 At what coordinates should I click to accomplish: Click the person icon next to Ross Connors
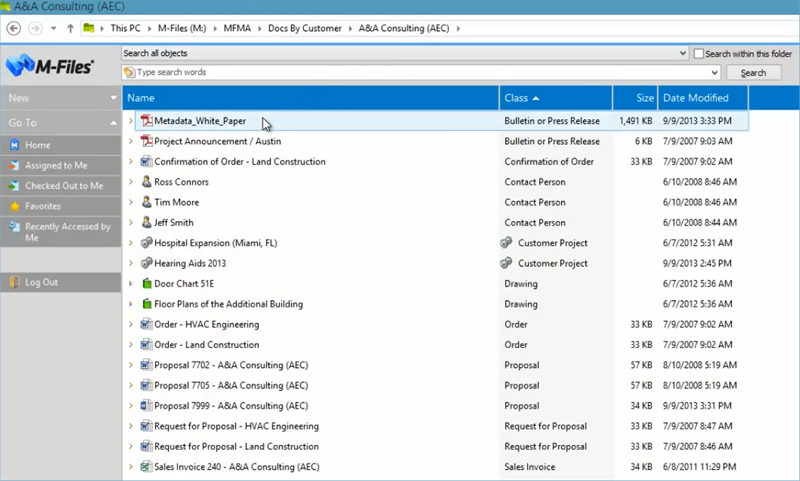[146, 182]
